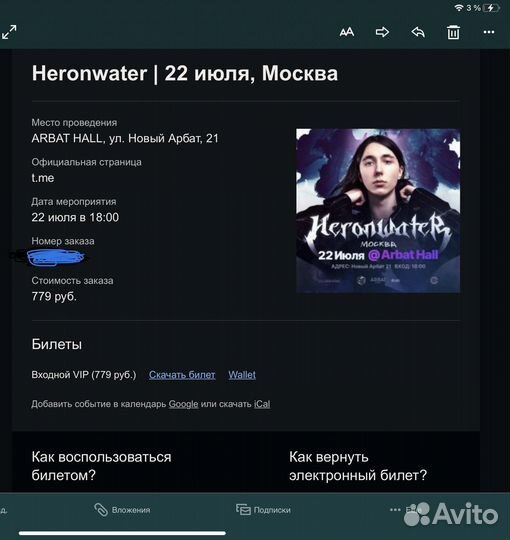Tap the home indicator bar at bottom
The width and height of the screenshot is (510, 540).
coord(122,533)
